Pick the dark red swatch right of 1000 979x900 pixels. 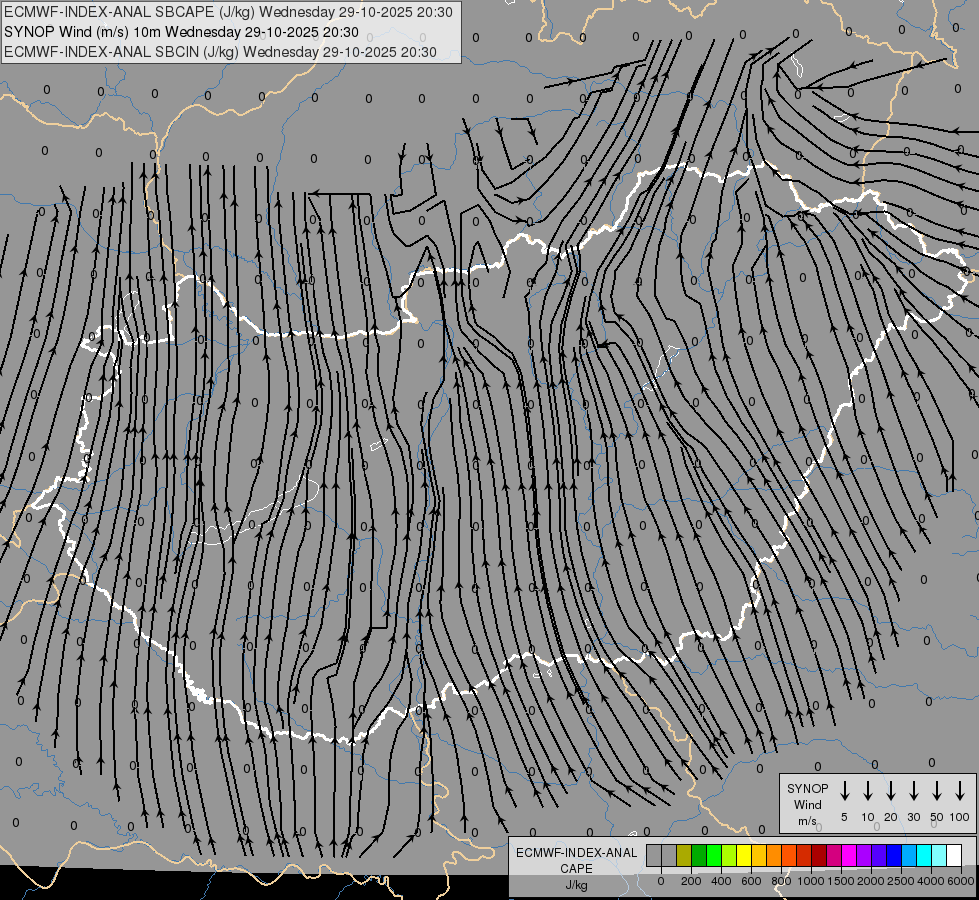pos(819,856)
